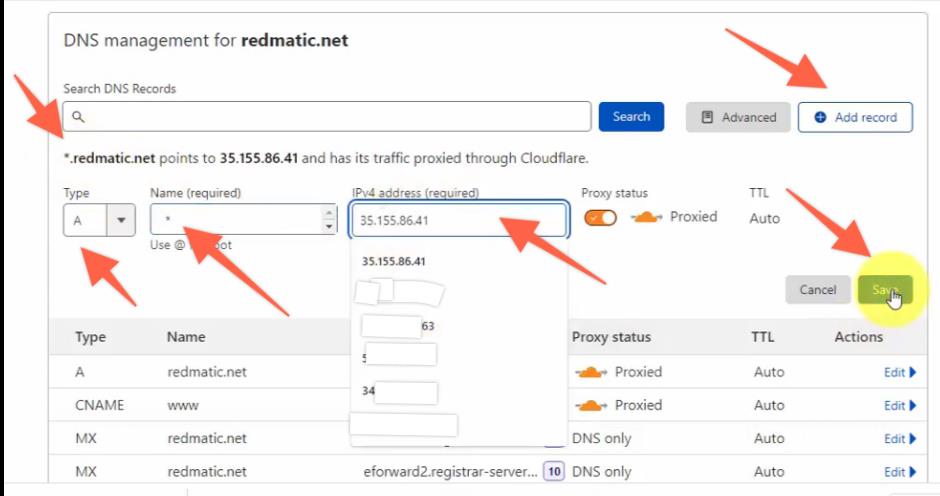Click the Type column header

(91, 337)
